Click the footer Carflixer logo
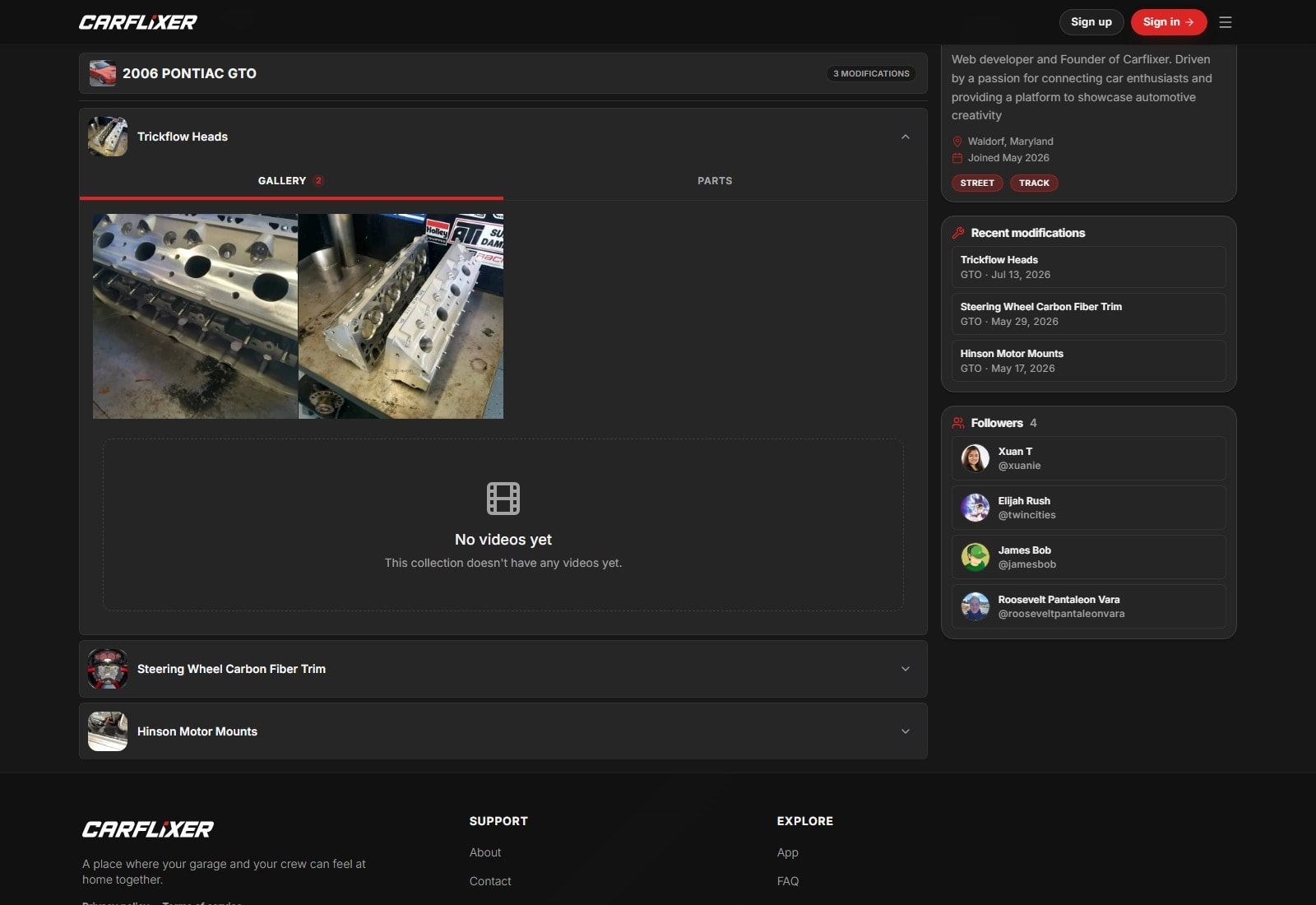Image resolution: width=1316 pixels, height=905 pixels. tap(148, 829)
